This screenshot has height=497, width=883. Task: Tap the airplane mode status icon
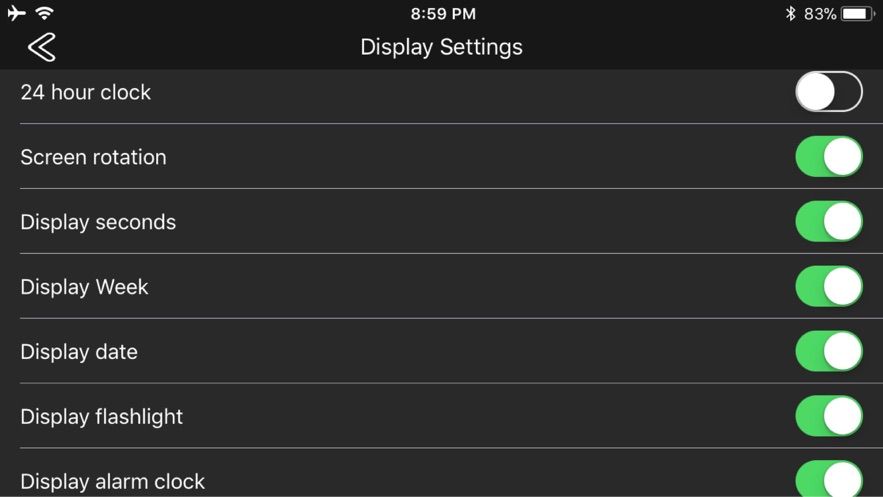[x=16, y=14]
